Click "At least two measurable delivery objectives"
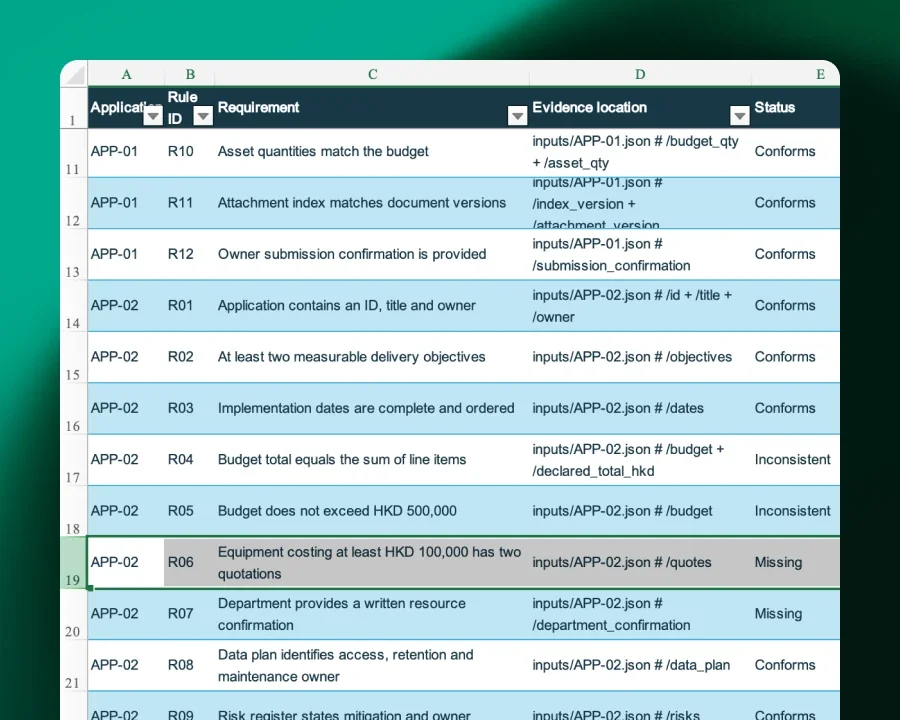 (372, 357)
